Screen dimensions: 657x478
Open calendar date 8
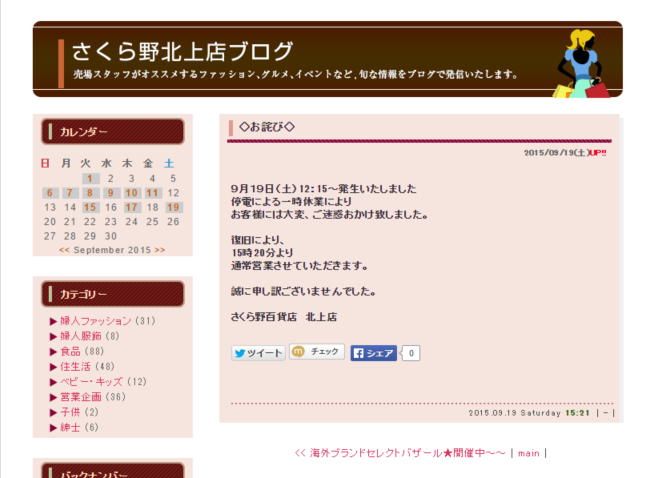click(91, 193)
